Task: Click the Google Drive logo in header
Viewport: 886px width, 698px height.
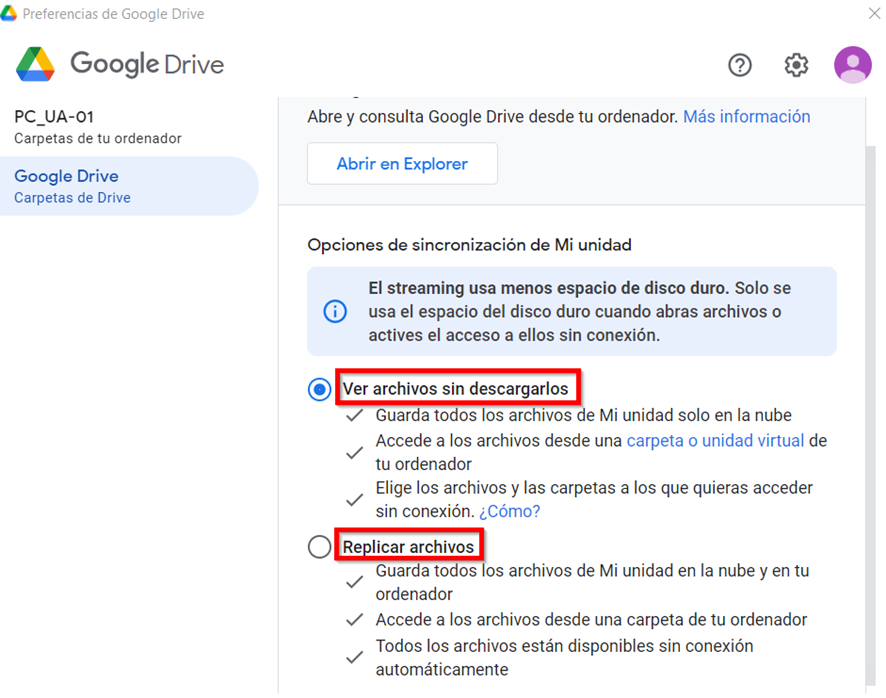Action: click(120, 65)
